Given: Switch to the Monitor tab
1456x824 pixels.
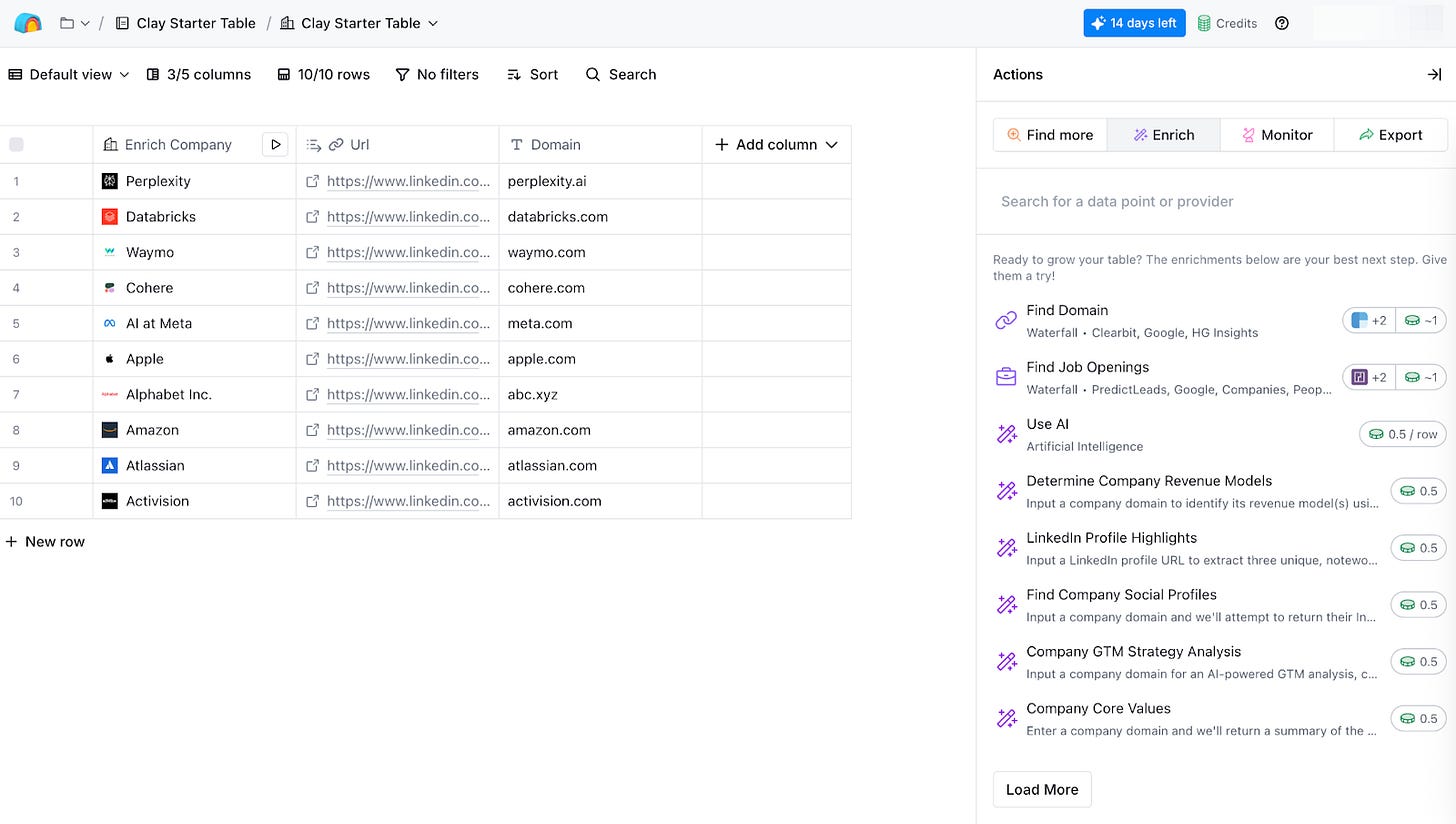Looking at the screenshot, I should point(1277,135).
